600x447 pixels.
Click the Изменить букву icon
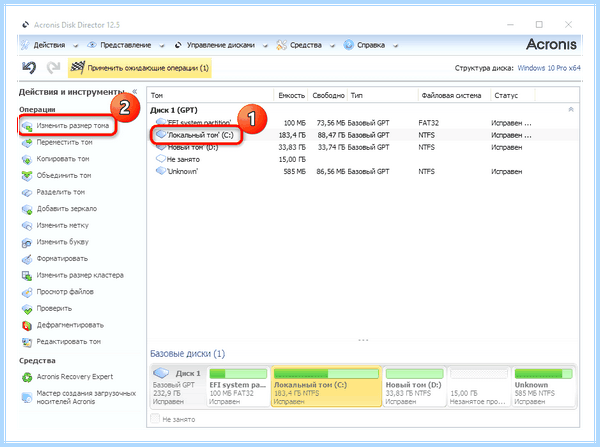click(27, 243)
